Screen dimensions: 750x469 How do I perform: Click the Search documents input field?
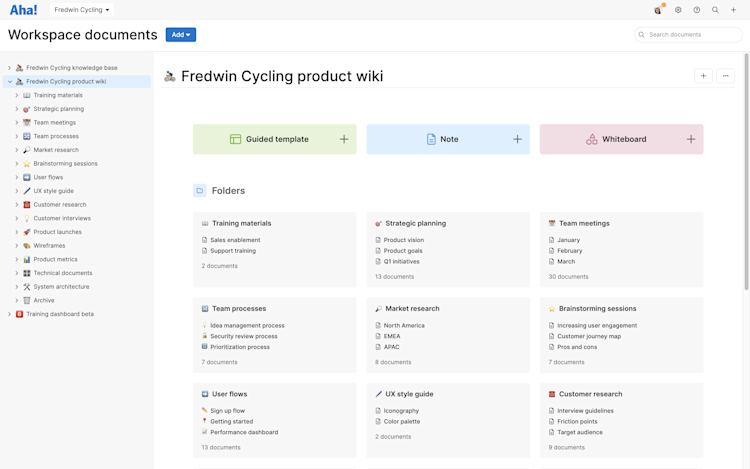688,34
